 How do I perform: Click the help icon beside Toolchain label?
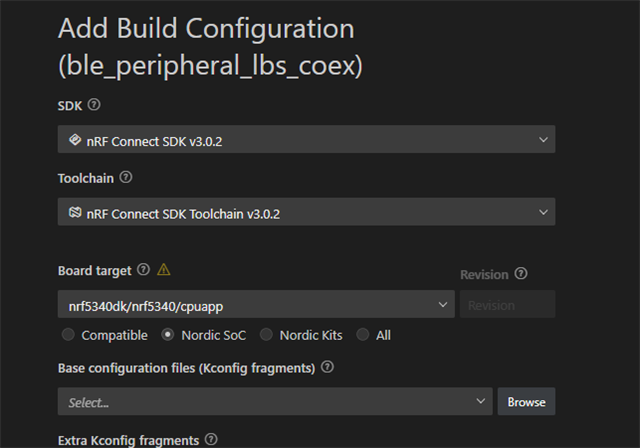pos(126,177)
